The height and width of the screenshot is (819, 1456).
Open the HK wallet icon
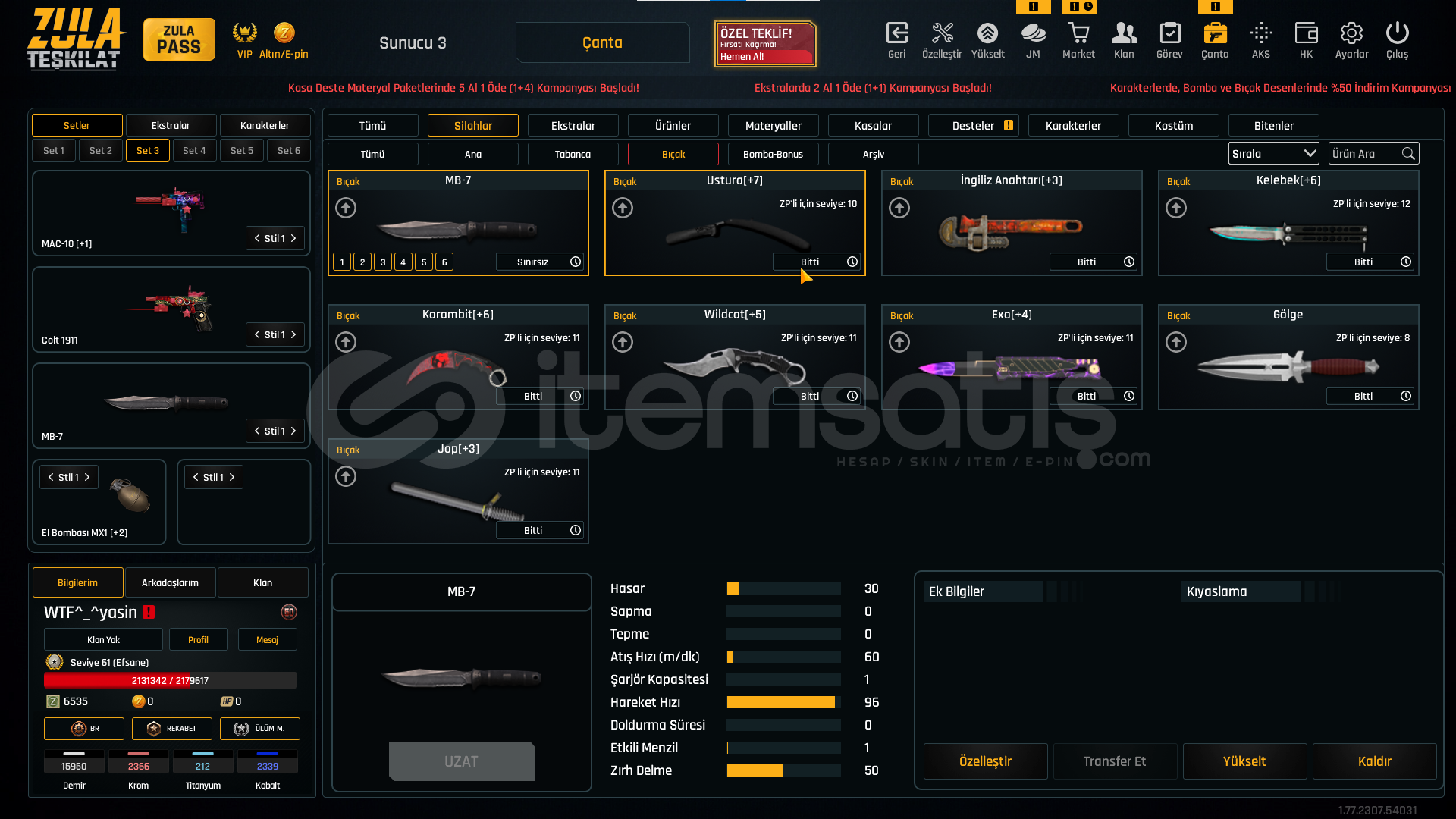[1306, 33]
